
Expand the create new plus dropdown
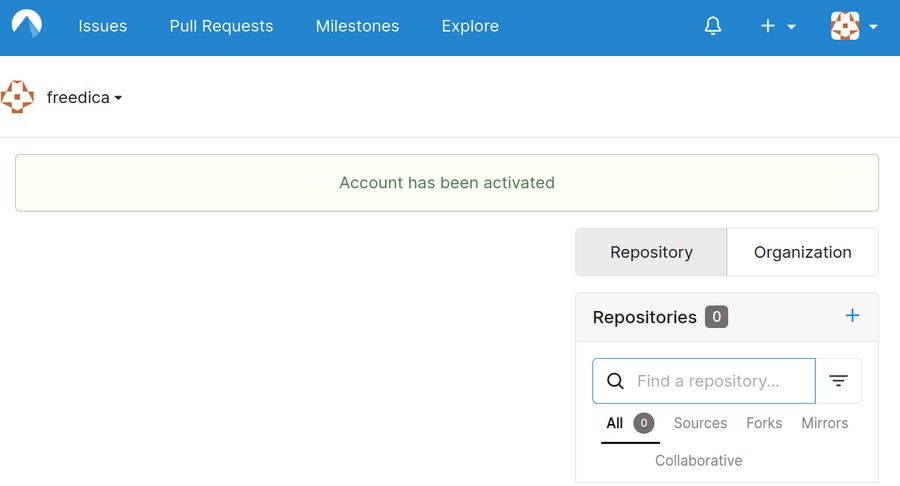778,27
